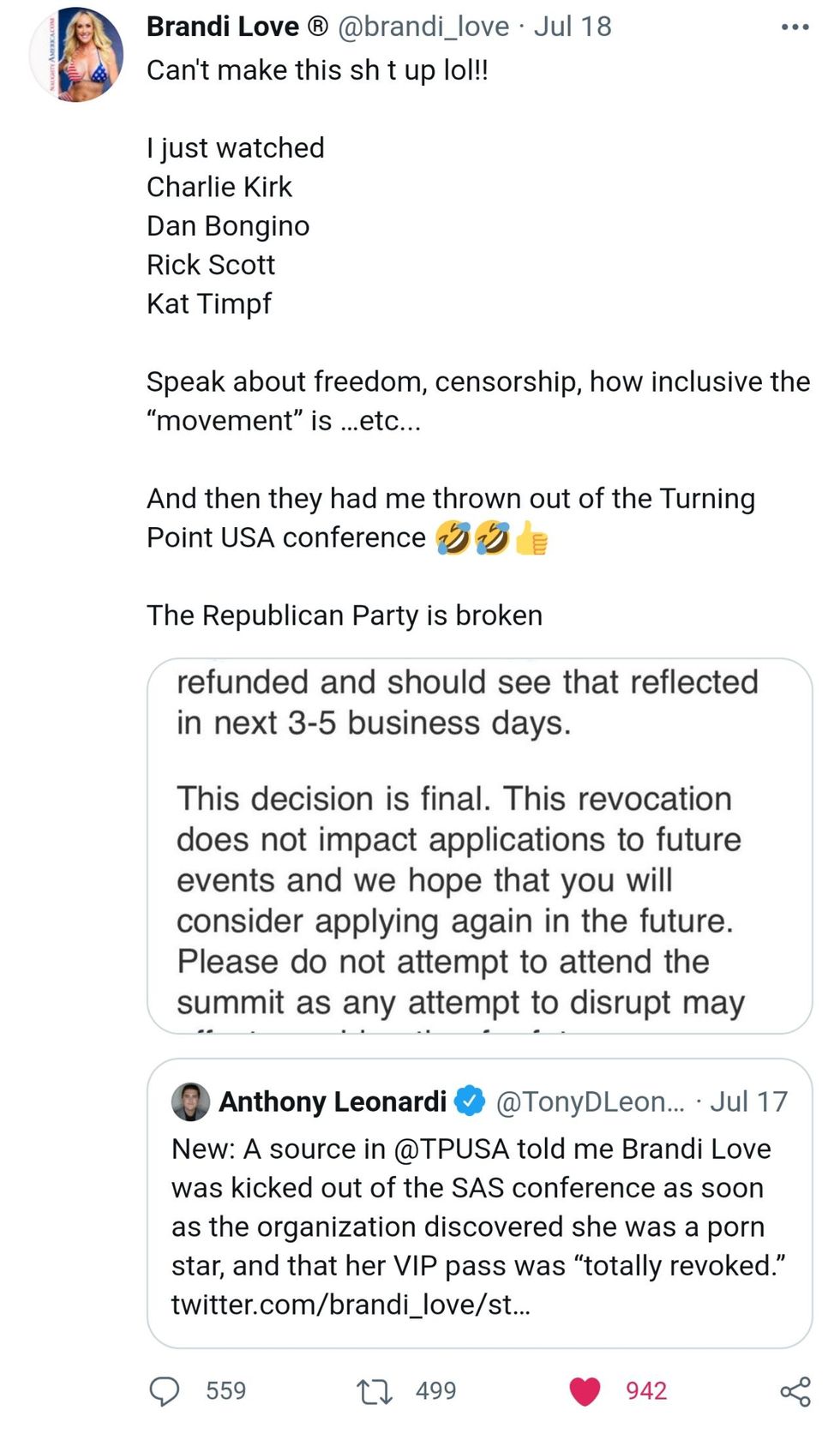Open the Anthony Leonardi name
840x1434 pixels.
click(x=333, y=1101)
